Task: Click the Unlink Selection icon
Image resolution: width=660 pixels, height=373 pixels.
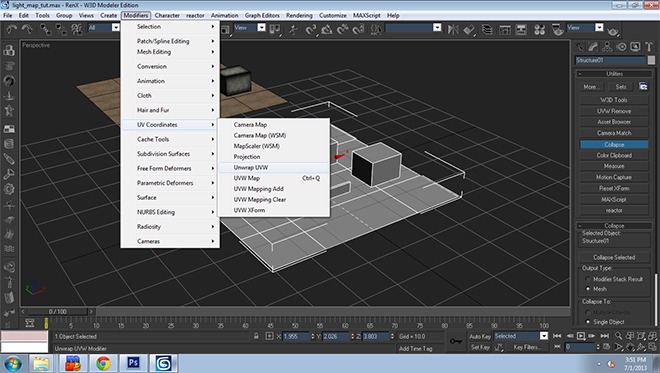Action: coord(61,29)
